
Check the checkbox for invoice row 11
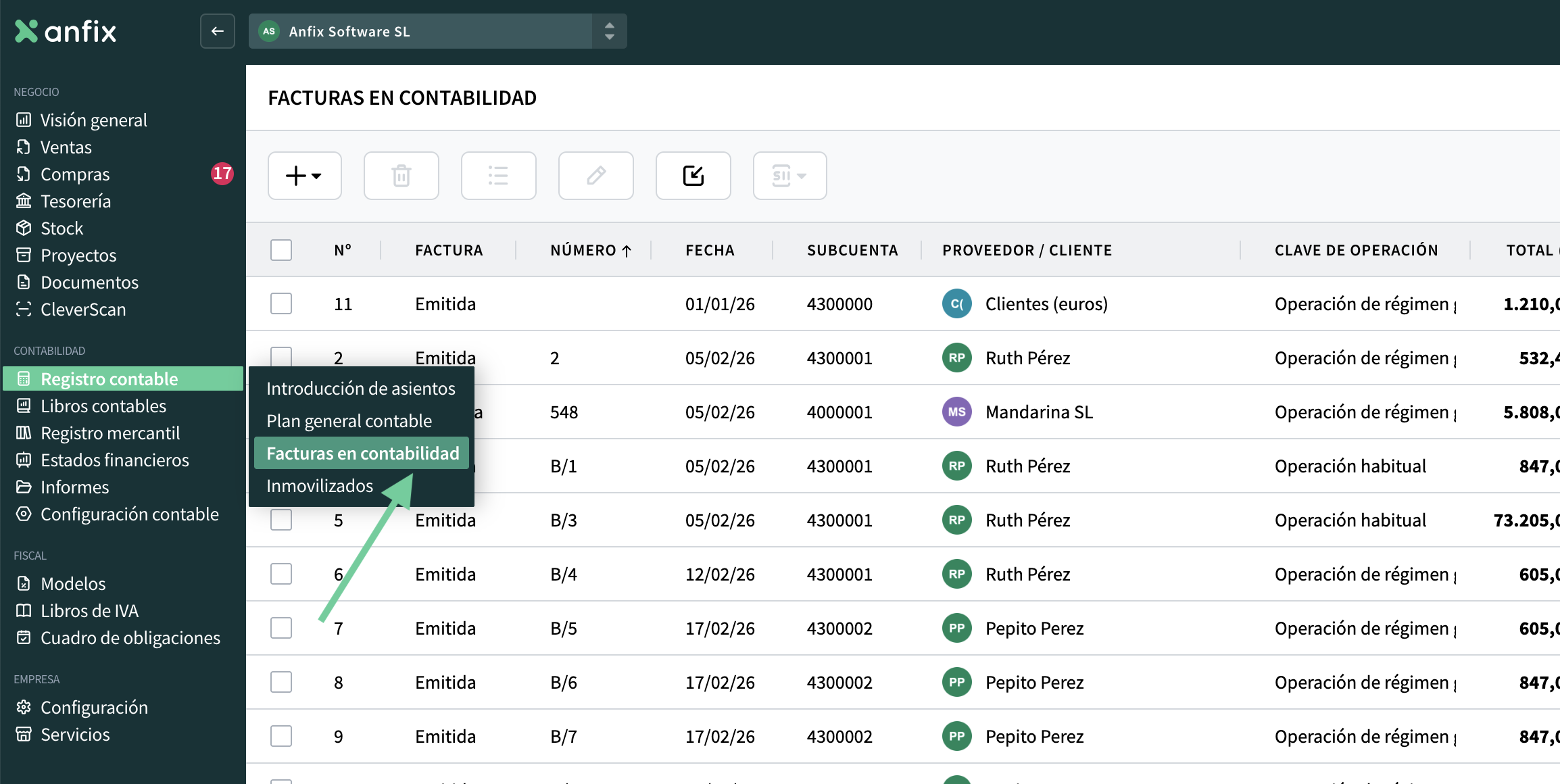point(281,304)
